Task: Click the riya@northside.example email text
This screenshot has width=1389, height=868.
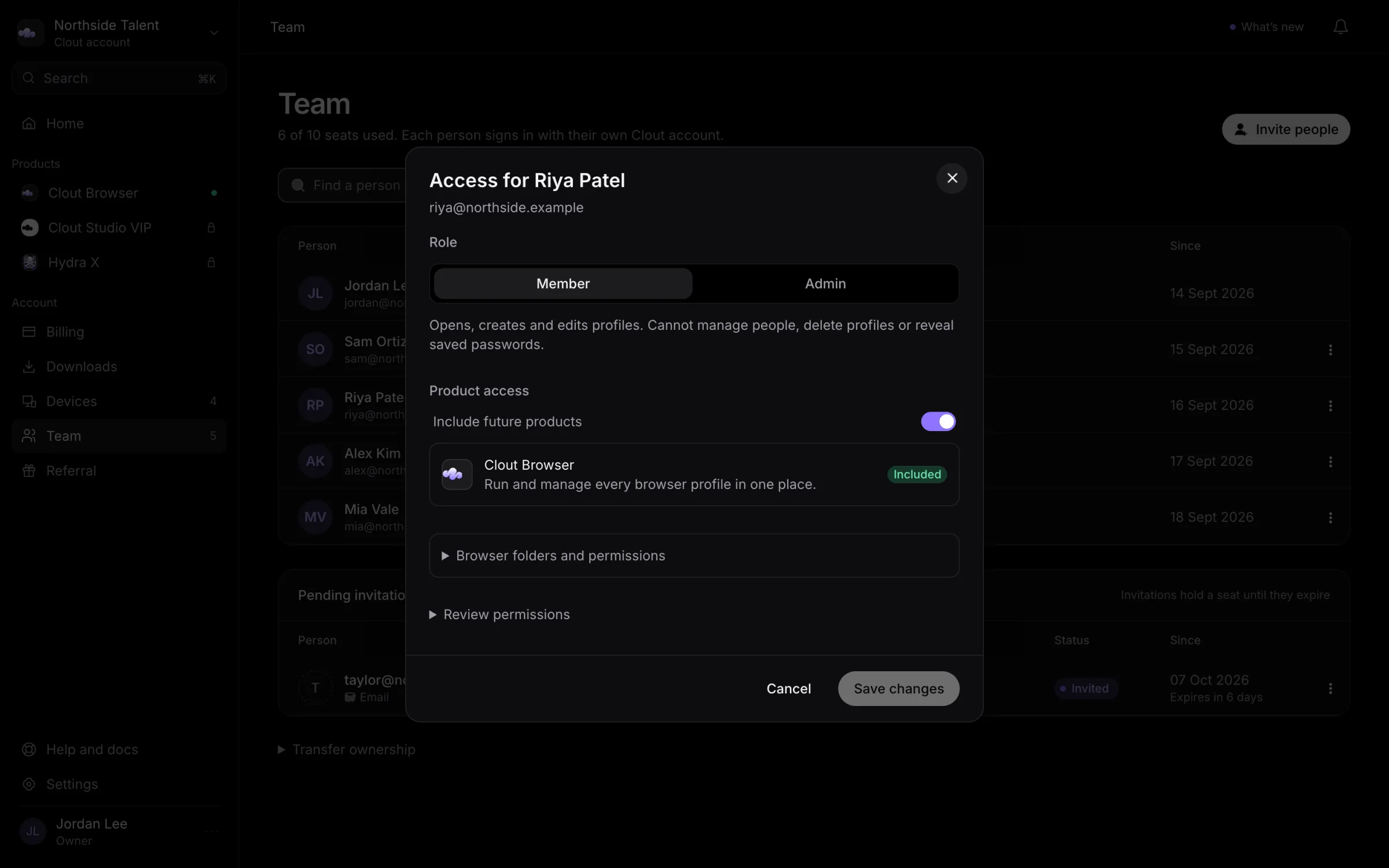Action: point(506,207)
